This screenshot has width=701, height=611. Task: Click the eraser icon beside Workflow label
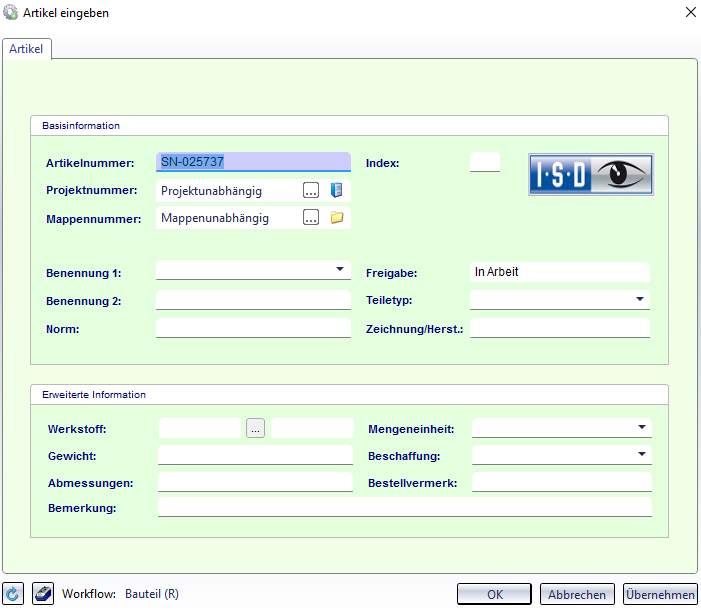43,594
